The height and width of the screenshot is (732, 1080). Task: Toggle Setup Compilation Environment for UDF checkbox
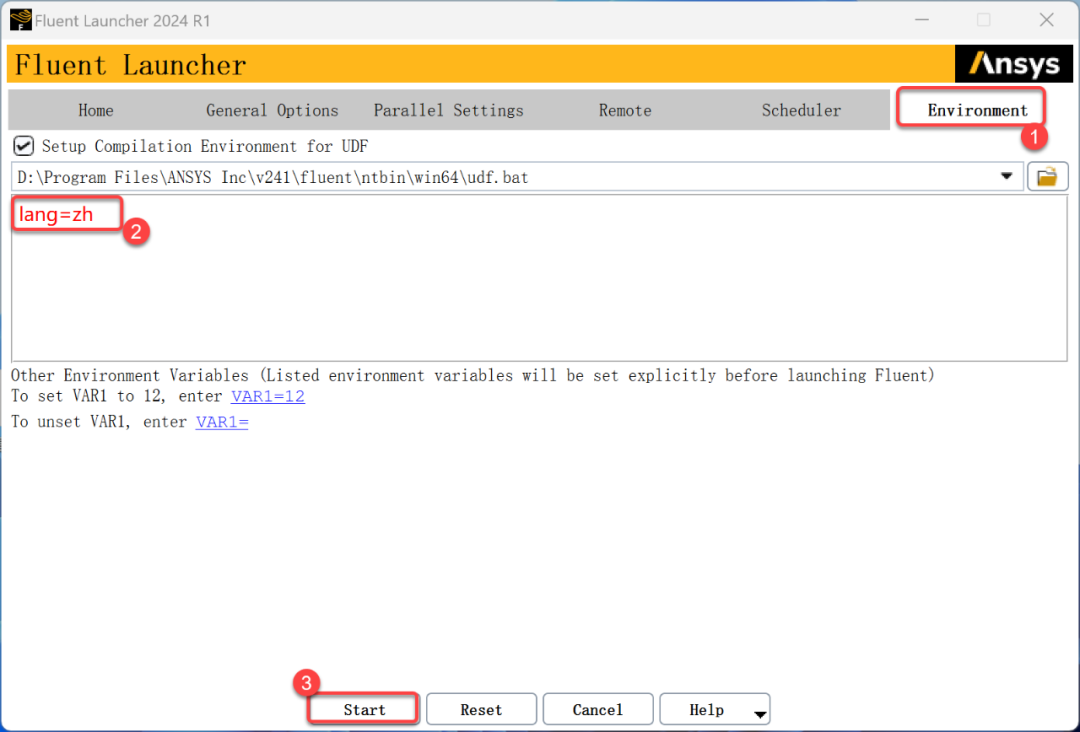tap(23, 146)
